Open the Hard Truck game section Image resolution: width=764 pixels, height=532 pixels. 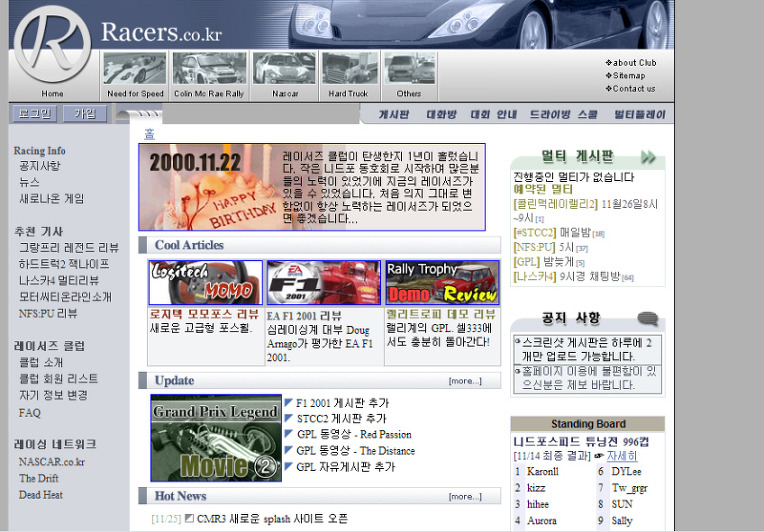349,69
